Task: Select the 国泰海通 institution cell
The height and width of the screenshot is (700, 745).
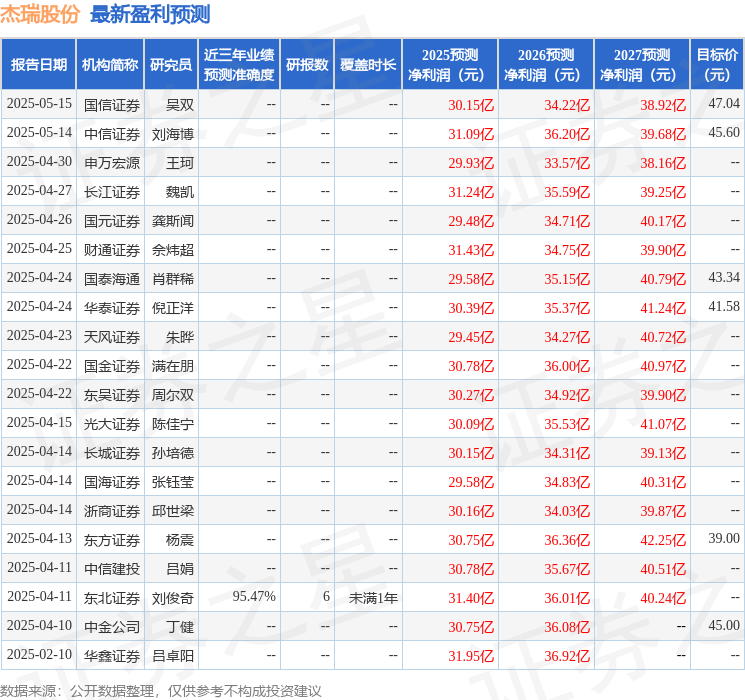Action: (x=112, y=279)
